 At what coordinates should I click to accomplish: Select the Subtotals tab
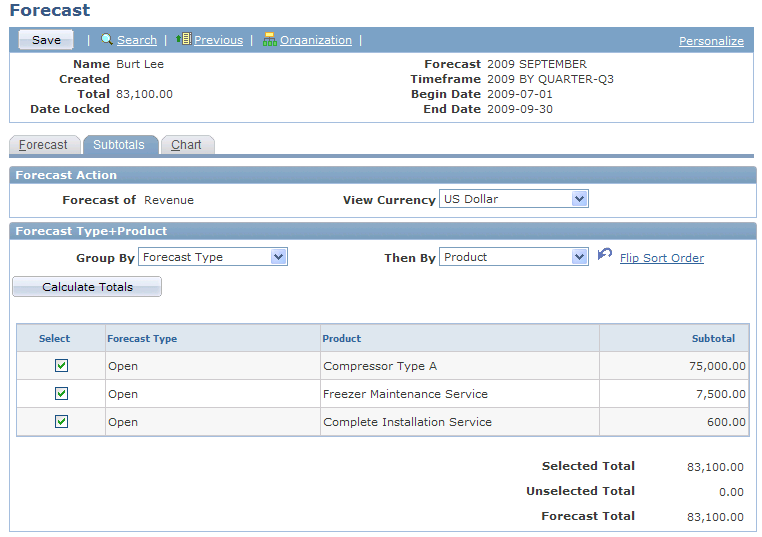tap(120, 145)
